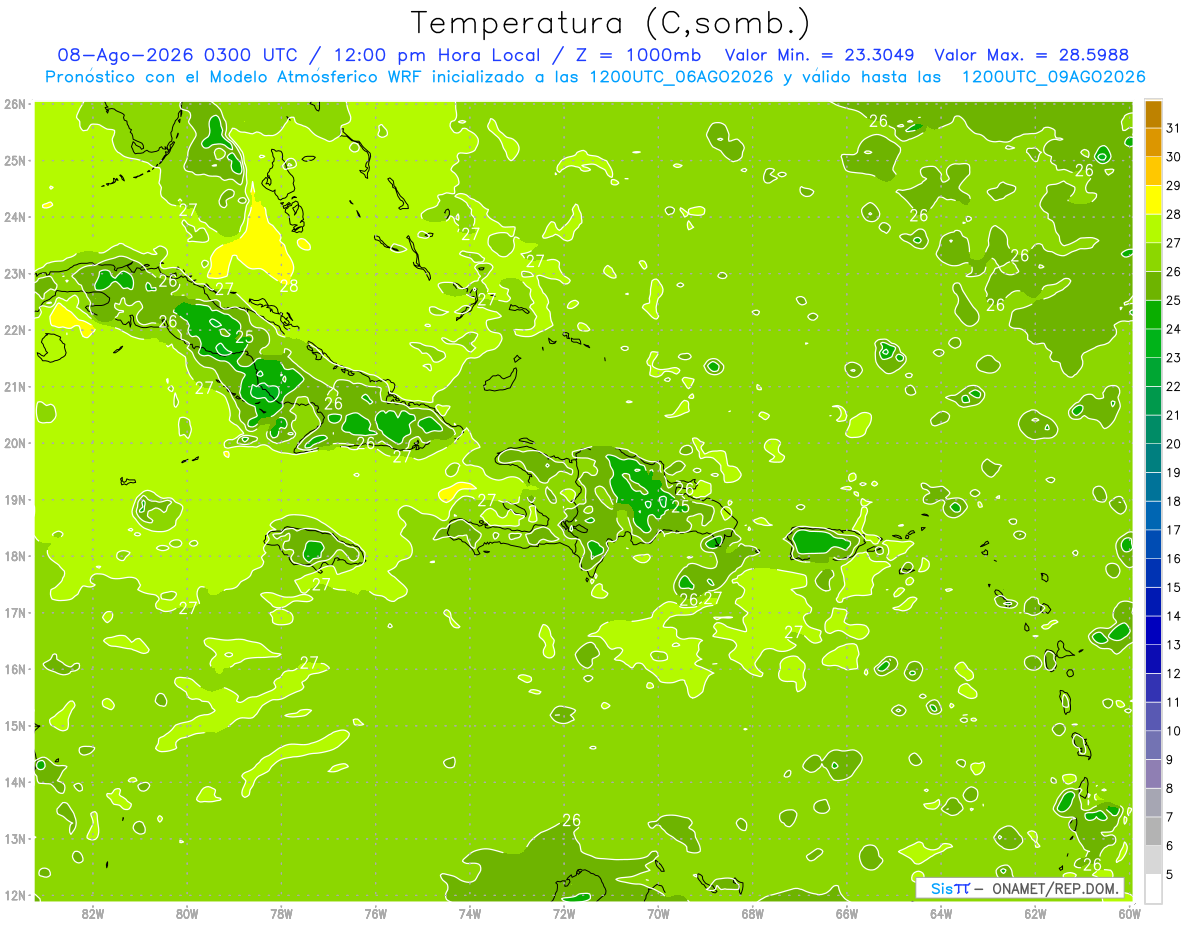Click the 60W longitude axis label
The width and height of the screenshot is (1200, 927).
[x=1130, y=913]
